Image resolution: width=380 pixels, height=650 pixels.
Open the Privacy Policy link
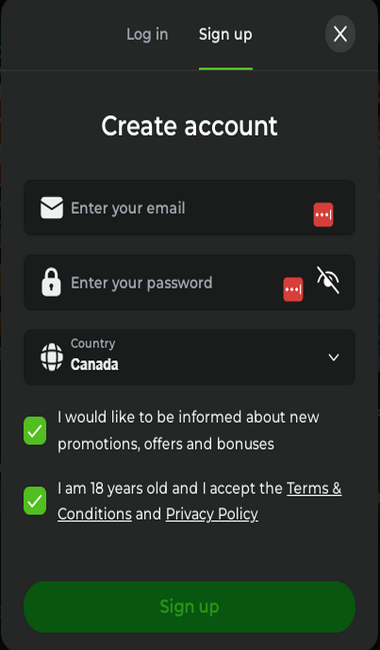pyautogui.click(x=212, y=514)
